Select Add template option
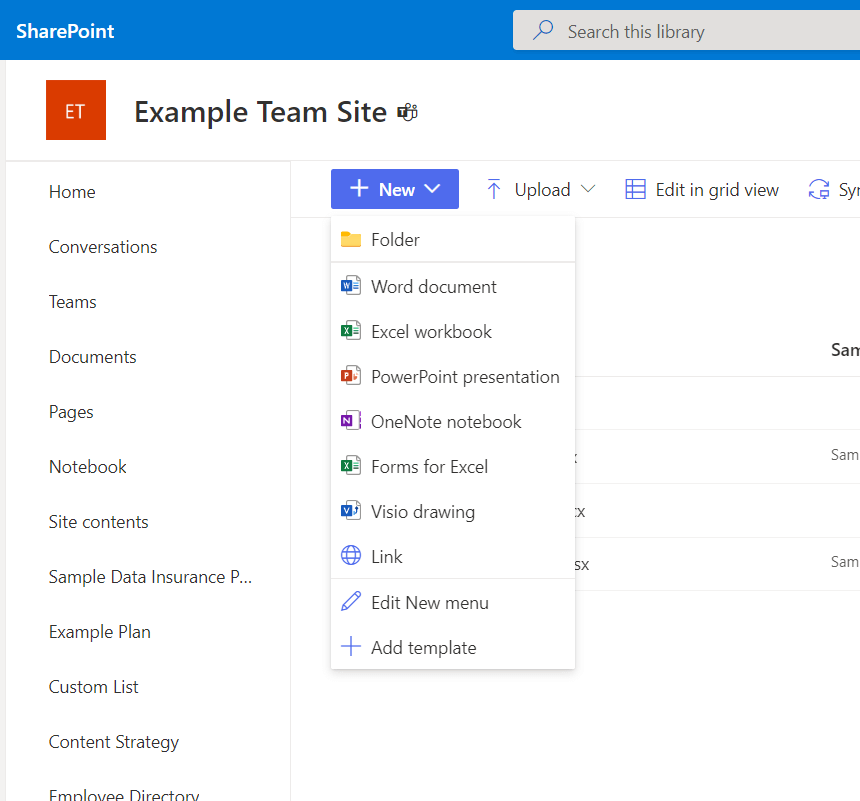 click(453, 647)
